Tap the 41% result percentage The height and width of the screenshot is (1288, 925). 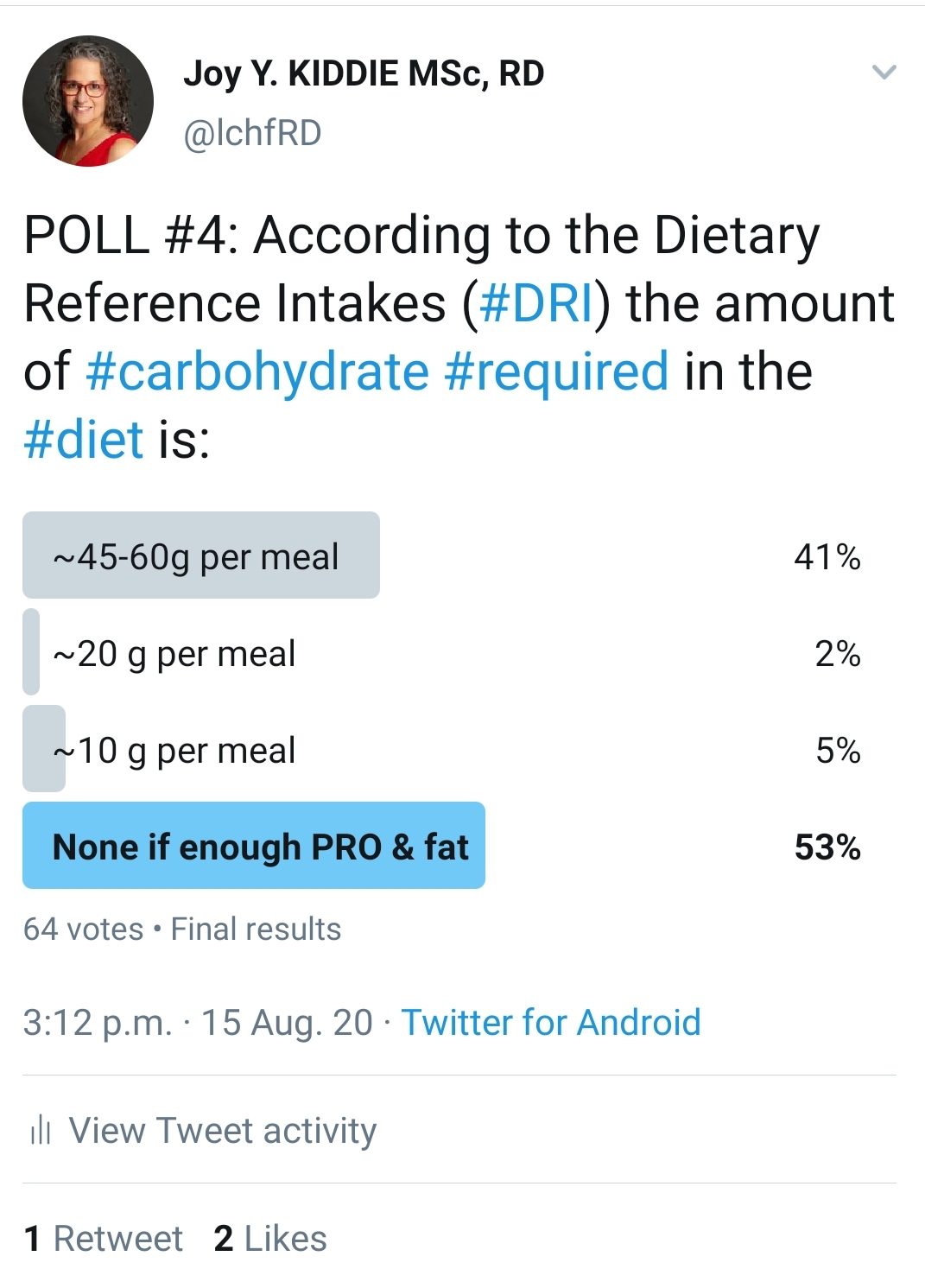coord(827,557)
